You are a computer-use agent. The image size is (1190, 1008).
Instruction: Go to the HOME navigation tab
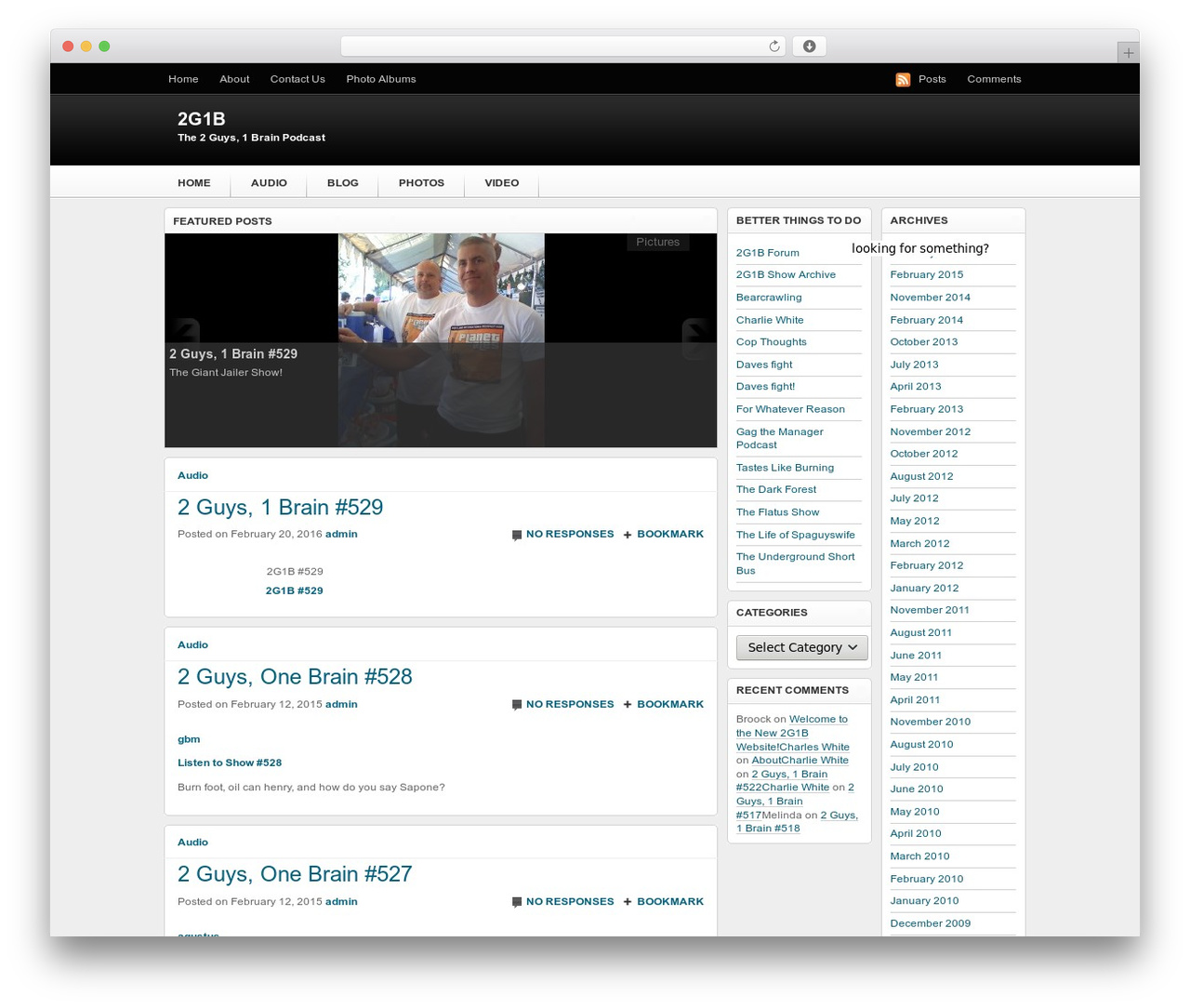click(194, 183)
